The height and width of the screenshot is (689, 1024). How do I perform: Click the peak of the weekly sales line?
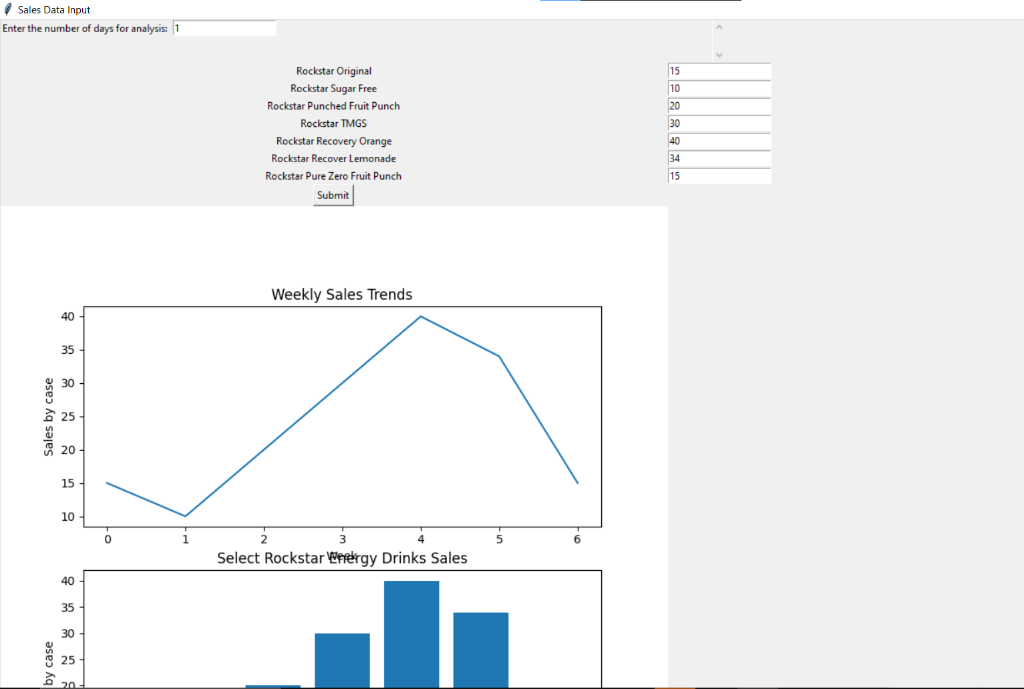click(x=420, y=315)
